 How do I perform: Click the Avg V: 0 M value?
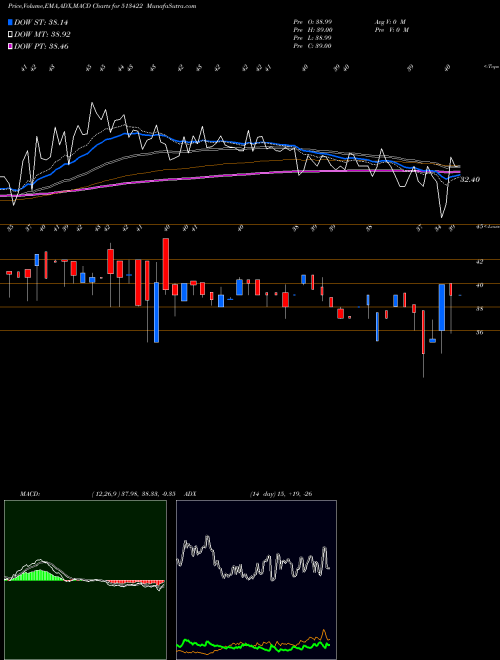pos(390,21)
